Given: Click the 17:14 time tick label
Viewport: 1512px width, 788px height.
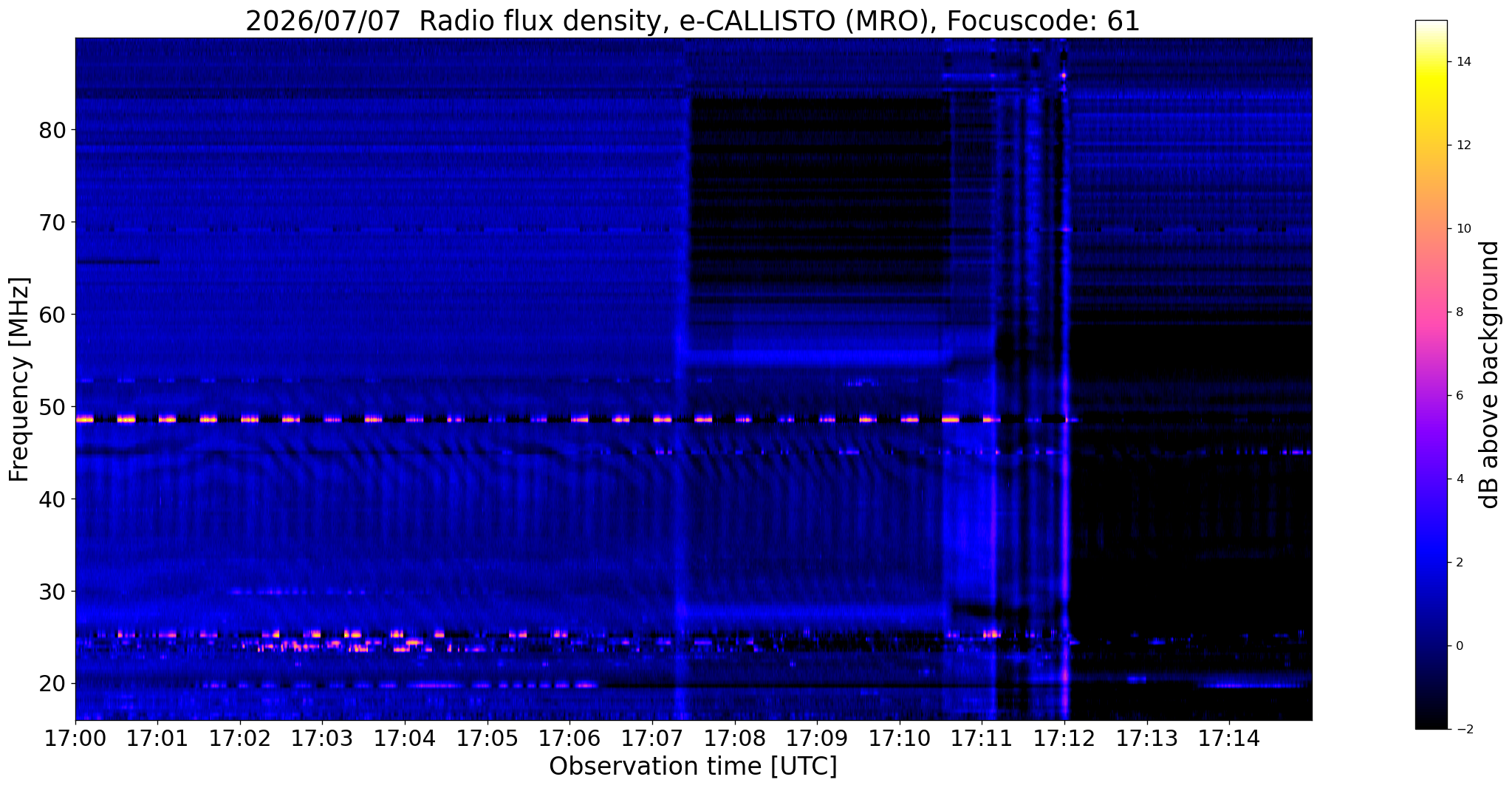Looking at the screenshot, I should coord(1229,739).
